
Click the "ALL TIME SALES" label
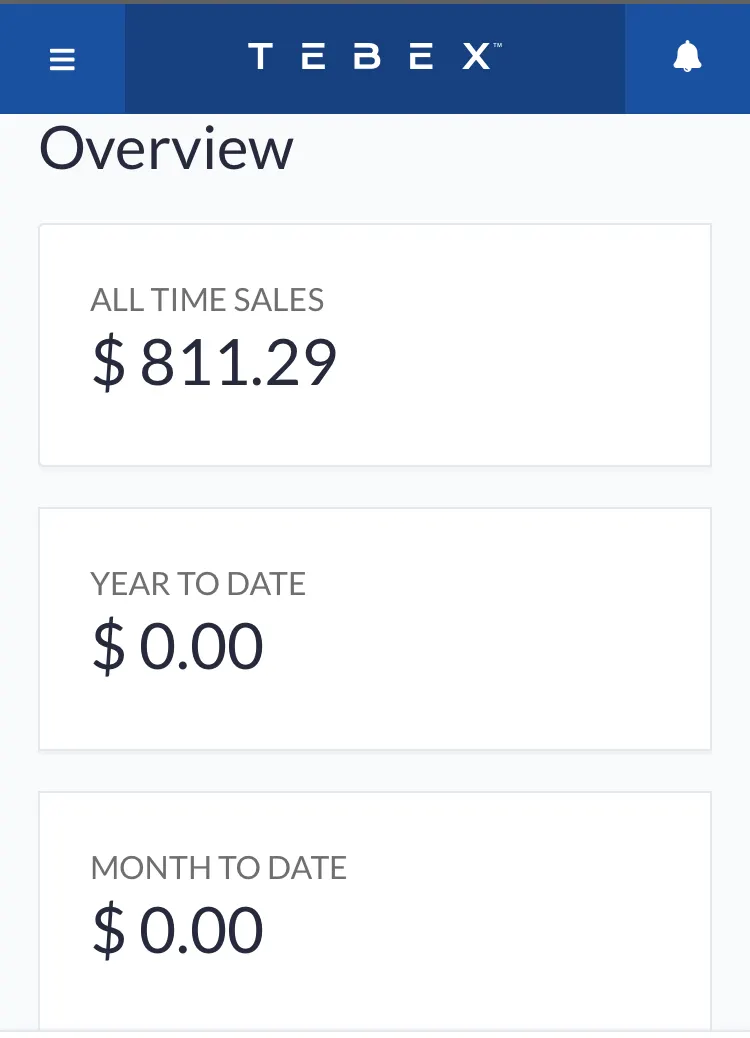click(x=207, y=300)
